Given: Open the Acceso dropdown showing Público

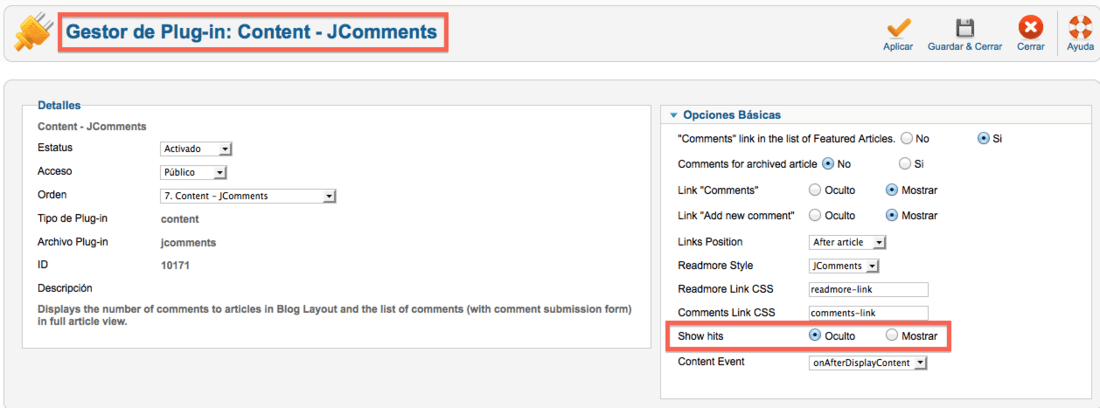Looking at the screenshot, I should pyautogui.click(x=194, y=172).
